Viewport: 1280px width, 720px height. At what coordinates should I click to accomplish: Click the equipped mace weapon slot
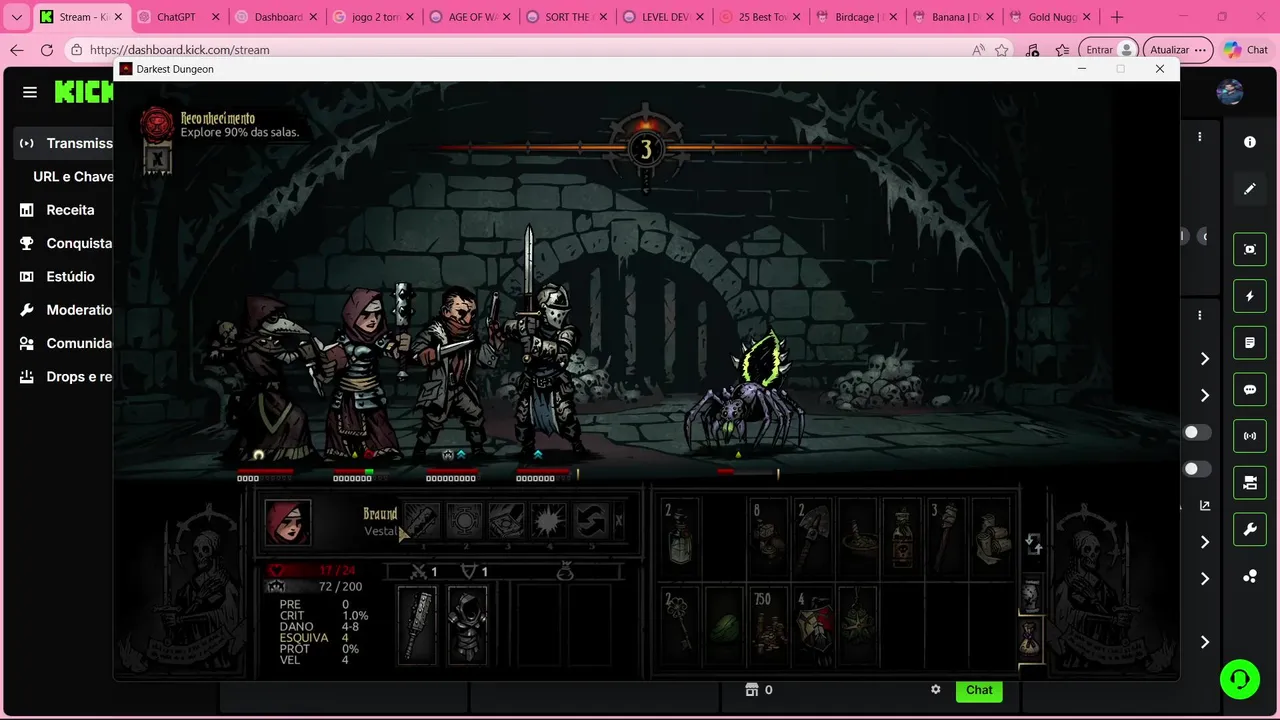click(417, 625)
